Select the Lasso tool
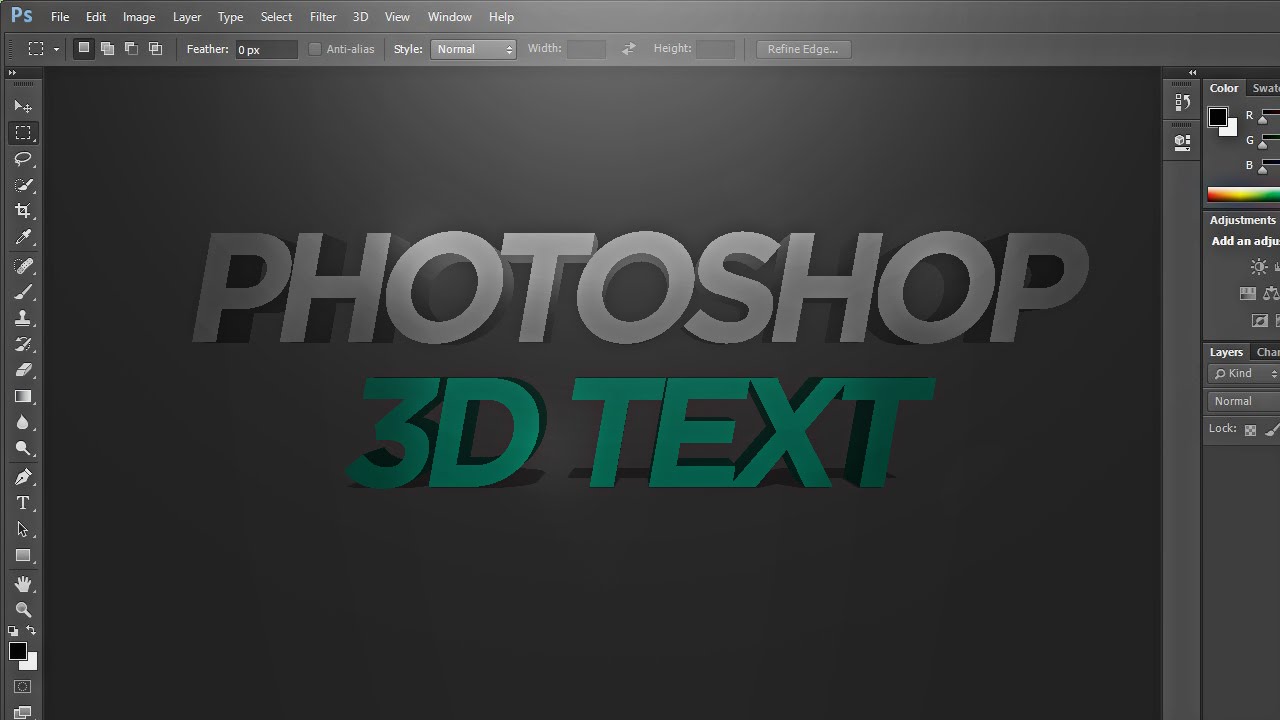Screen dimensions: 1280x720 pos(23,159)
